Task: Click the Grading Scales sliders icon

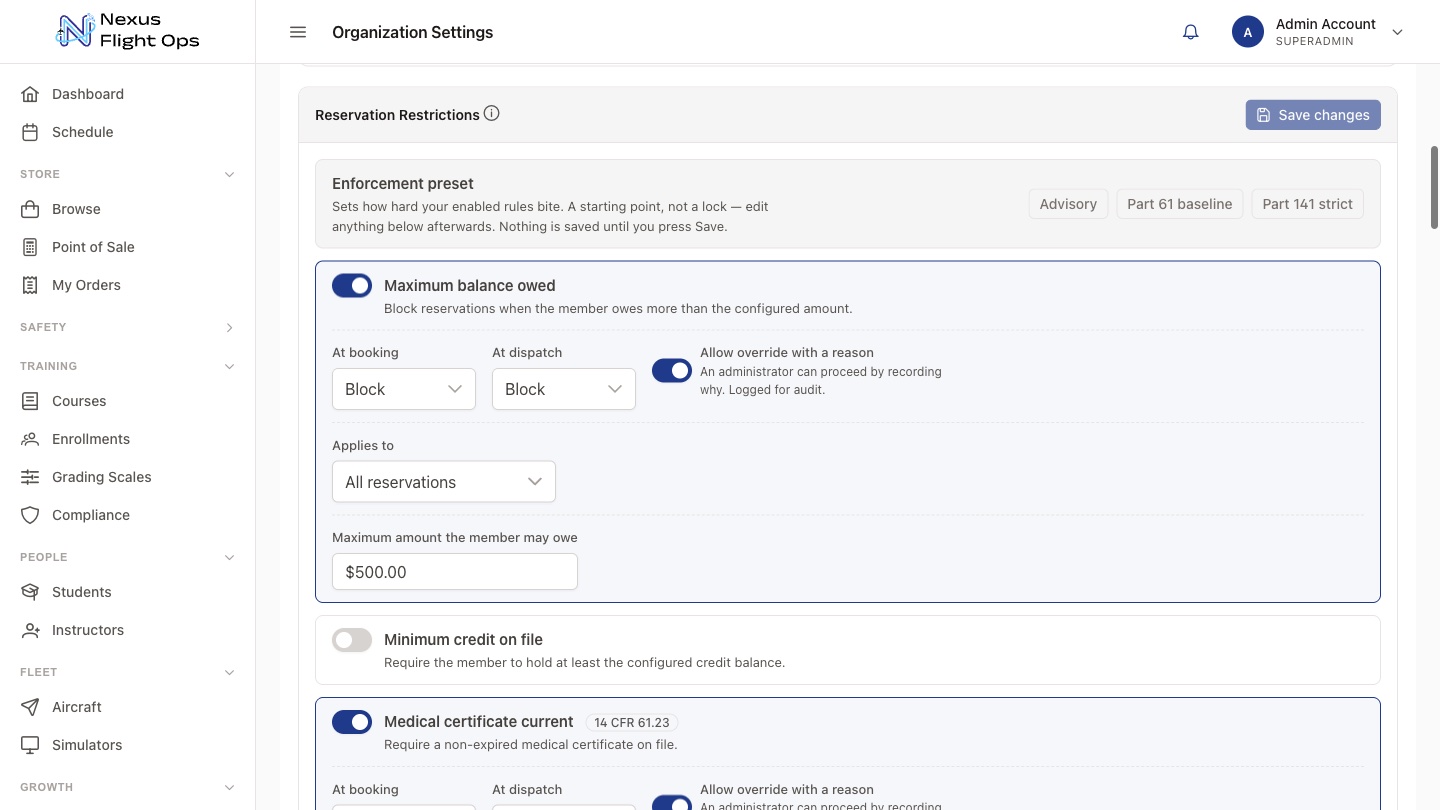Action: click(30, 477)
